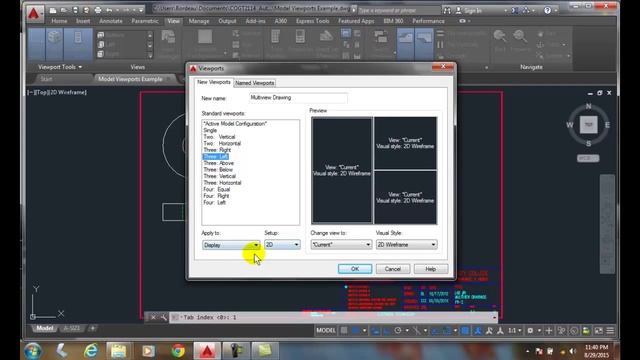Open the snap mode dropdown arrow in status bar
This screenshot has height=360, width=640.
point(364,331)
